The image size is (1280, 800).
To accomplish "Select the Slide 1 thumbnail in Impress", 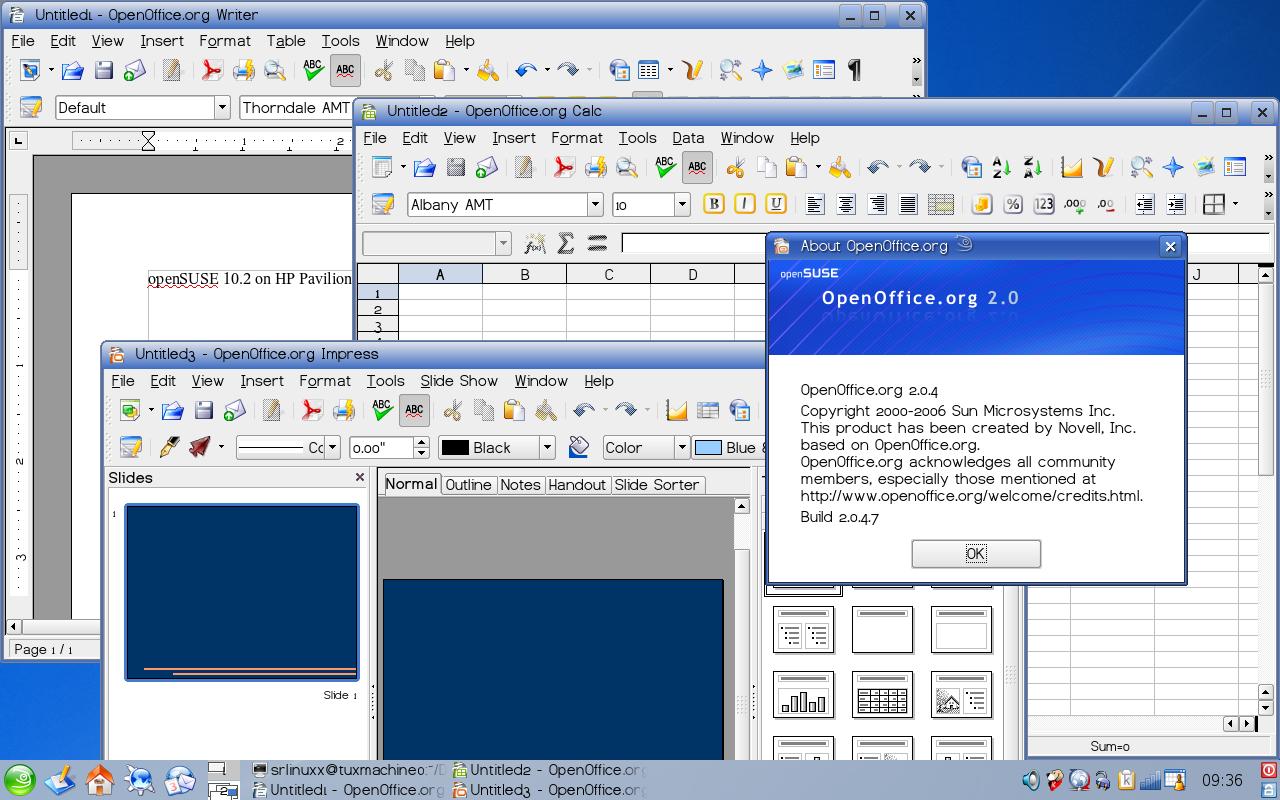I will point(241,592).
